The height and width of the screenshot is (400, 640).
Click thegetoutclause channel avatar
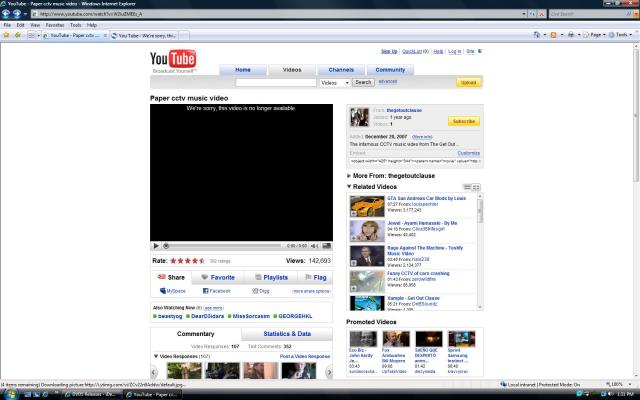coord(360,117)
